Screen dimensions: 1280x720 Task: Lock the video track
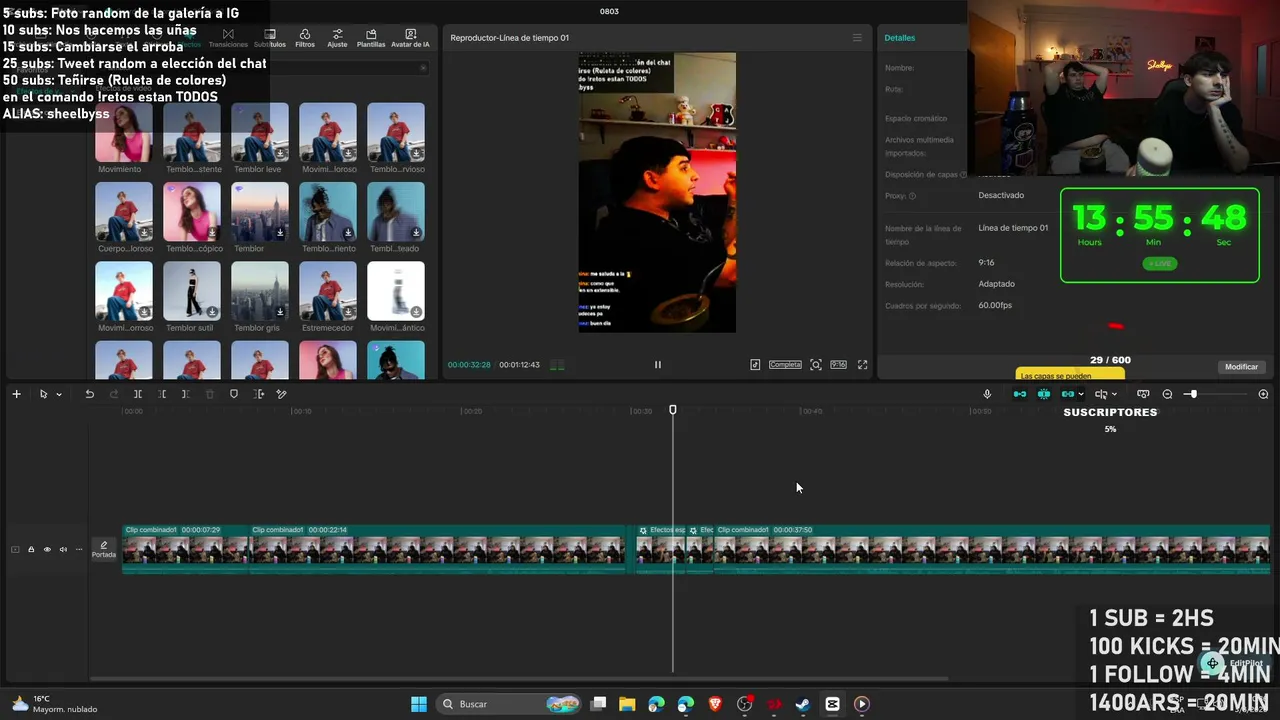coord(31,549)
